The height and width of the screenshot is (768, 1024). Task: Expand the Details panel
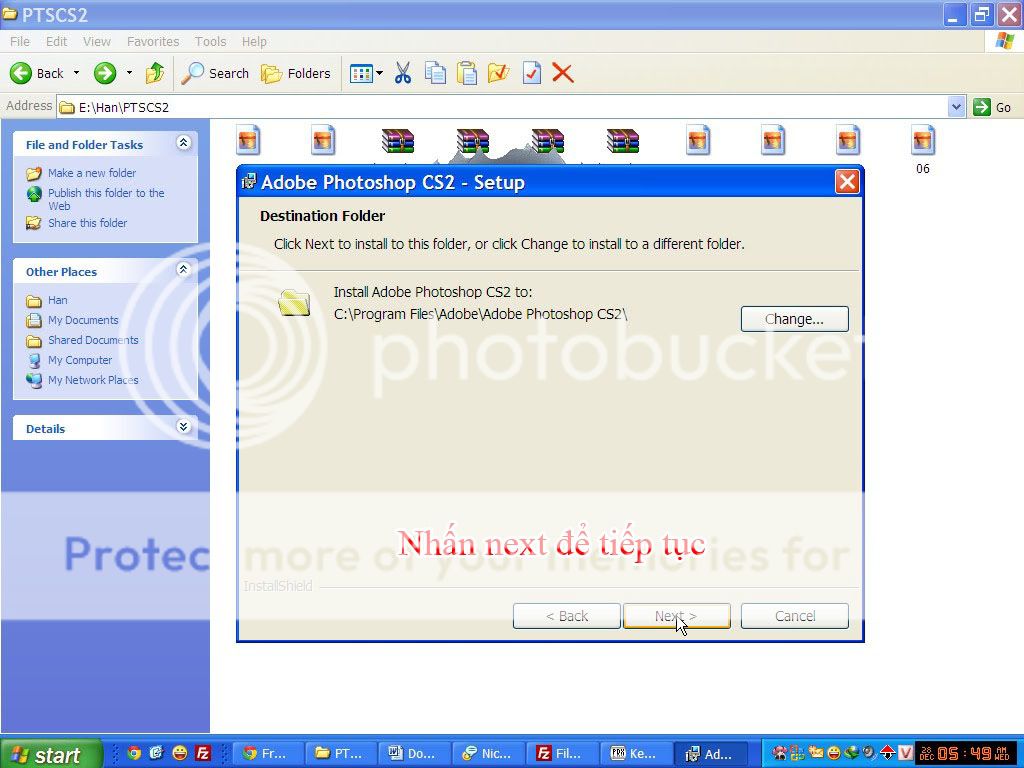[x=184, y=427]
